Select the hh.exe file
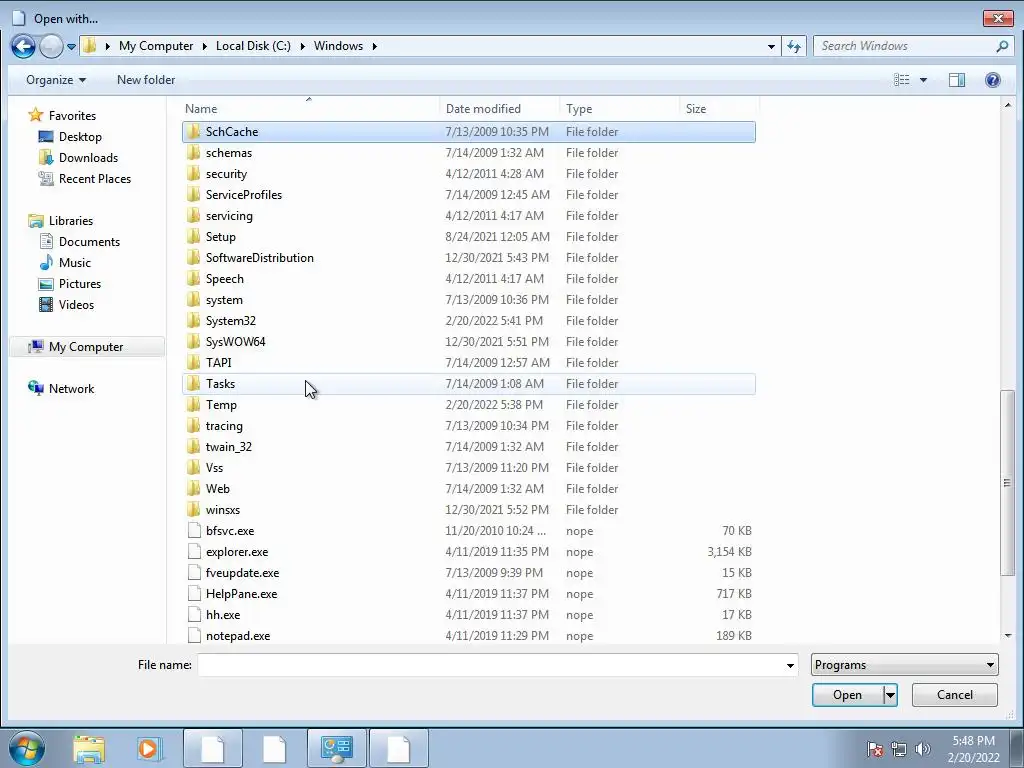The image size is (1024, 768). coord(468,615)
